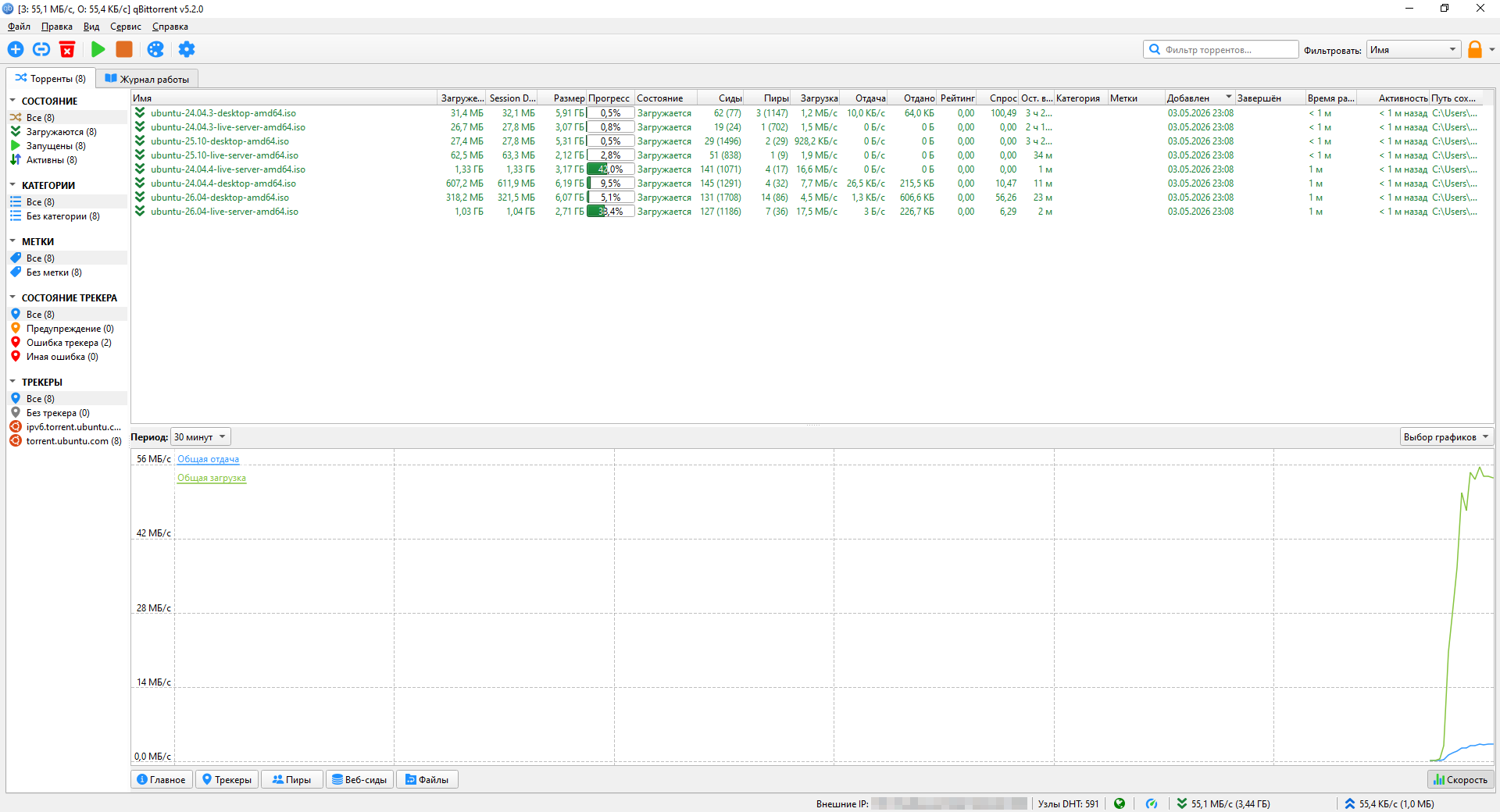Select the Активны (8) status filter
Image resolution: width=1500 pixels, height=812 pixels.
click(x=66, y=160)
